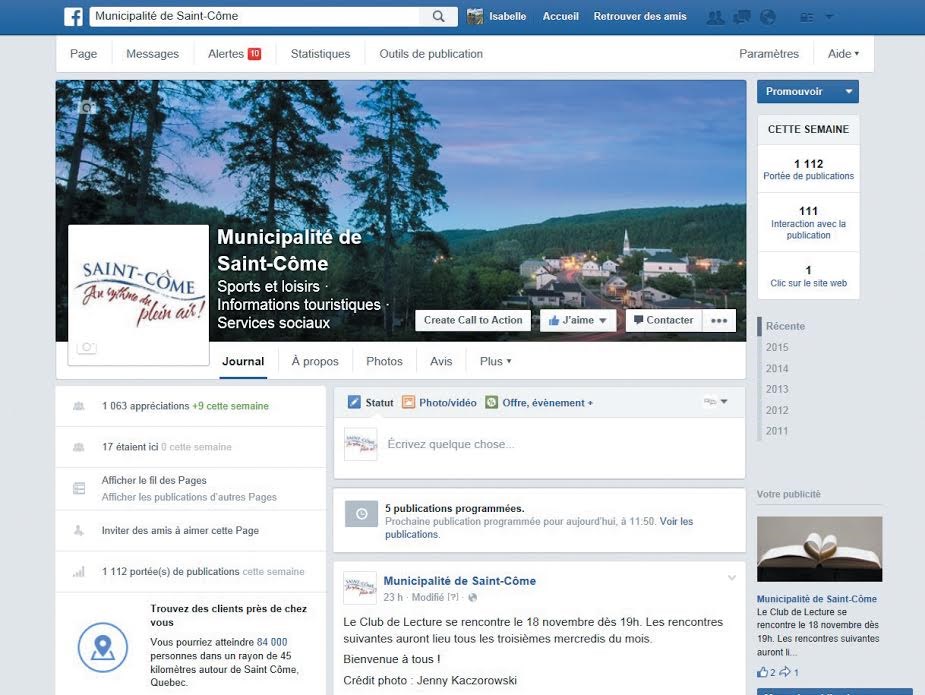Select the Statut pencil icon

(x=354, y=402)
